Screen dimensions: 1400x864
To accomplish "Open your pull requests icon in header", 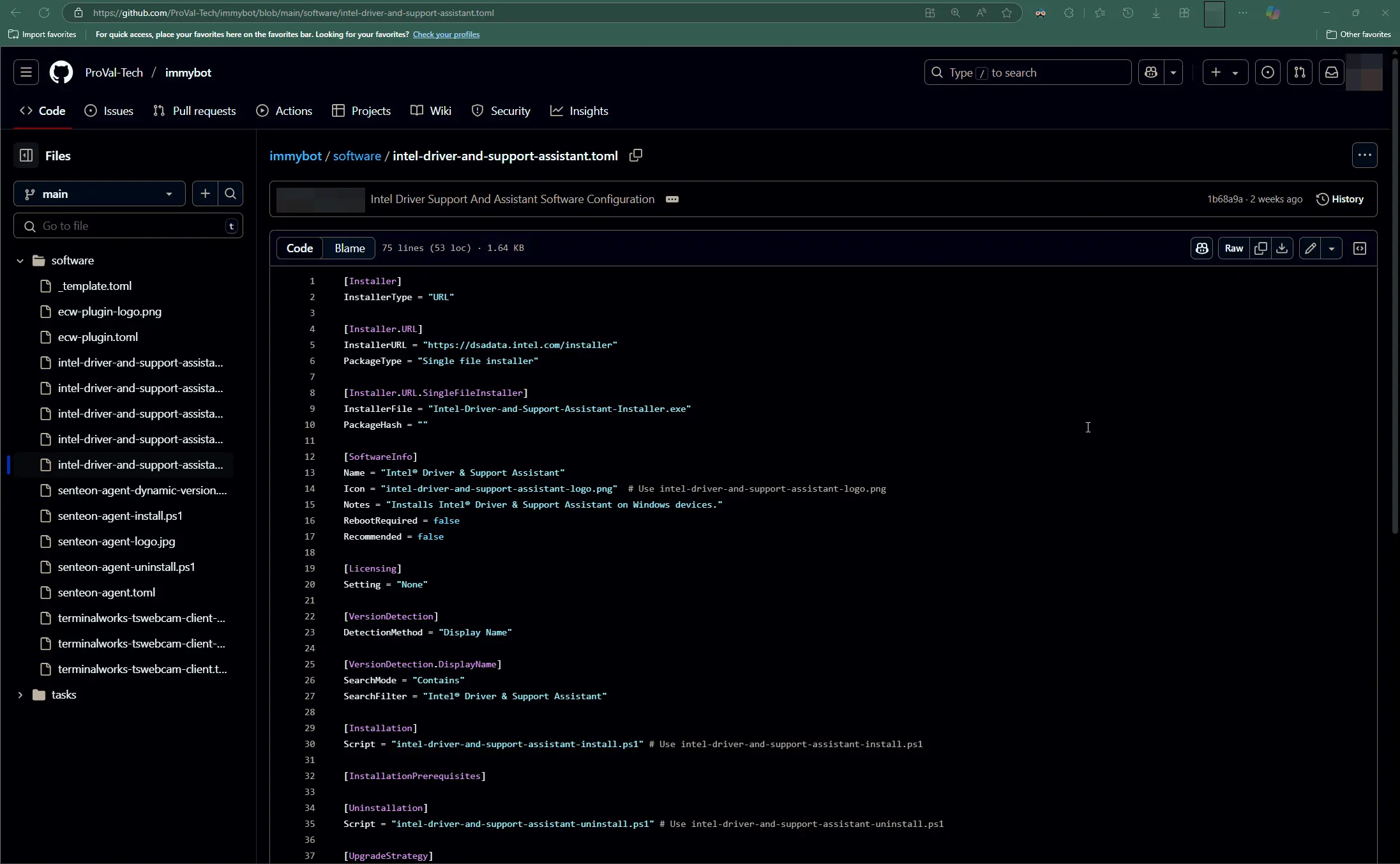I will [1300, 73].
